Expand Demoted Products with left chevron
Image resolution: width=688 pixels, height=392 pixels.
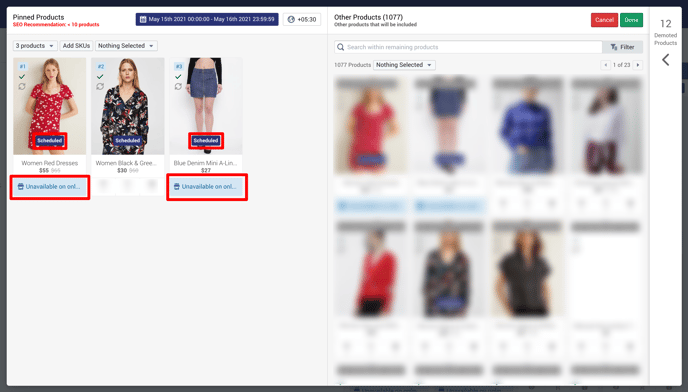[666, 60]
